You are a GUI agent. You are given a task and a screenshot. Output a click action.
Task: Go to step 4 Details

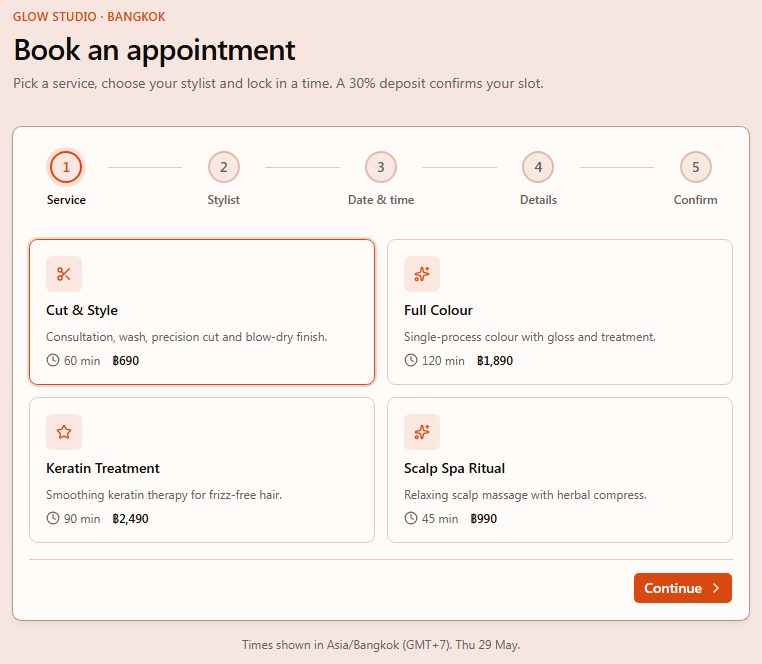(538, 167)
